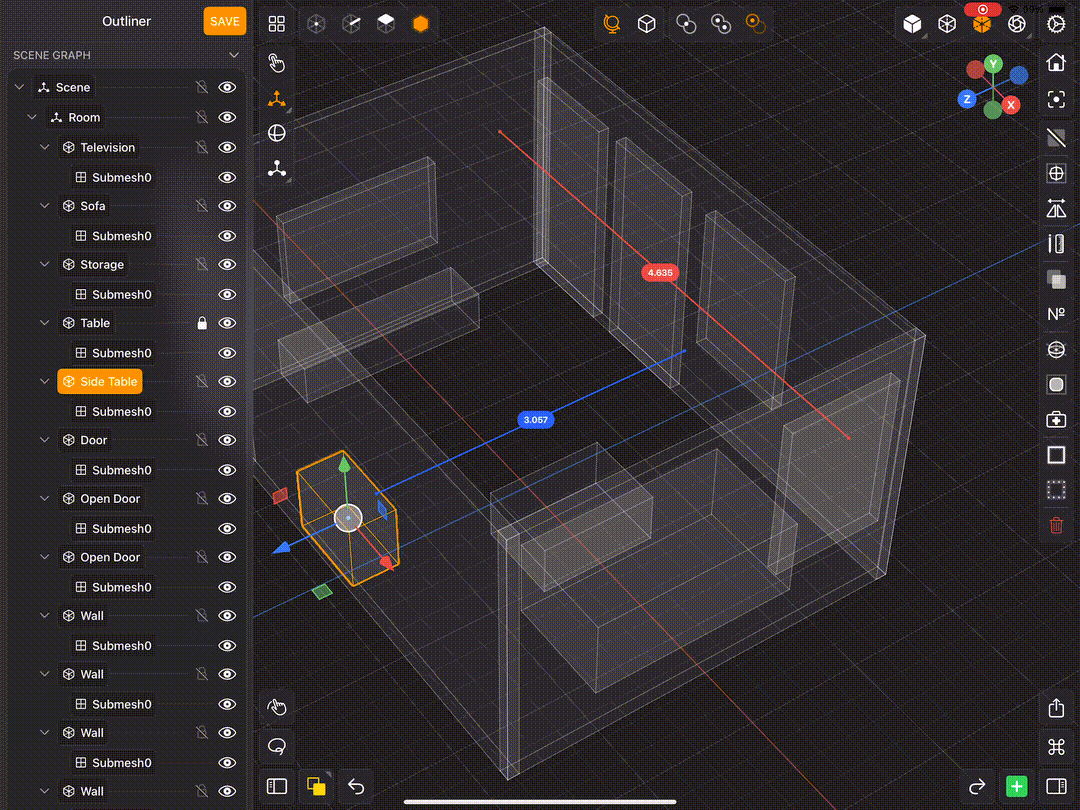Select orange x-ray cube shading
The height and width of the screenshot is (810, 1080).
pos(982,23)
